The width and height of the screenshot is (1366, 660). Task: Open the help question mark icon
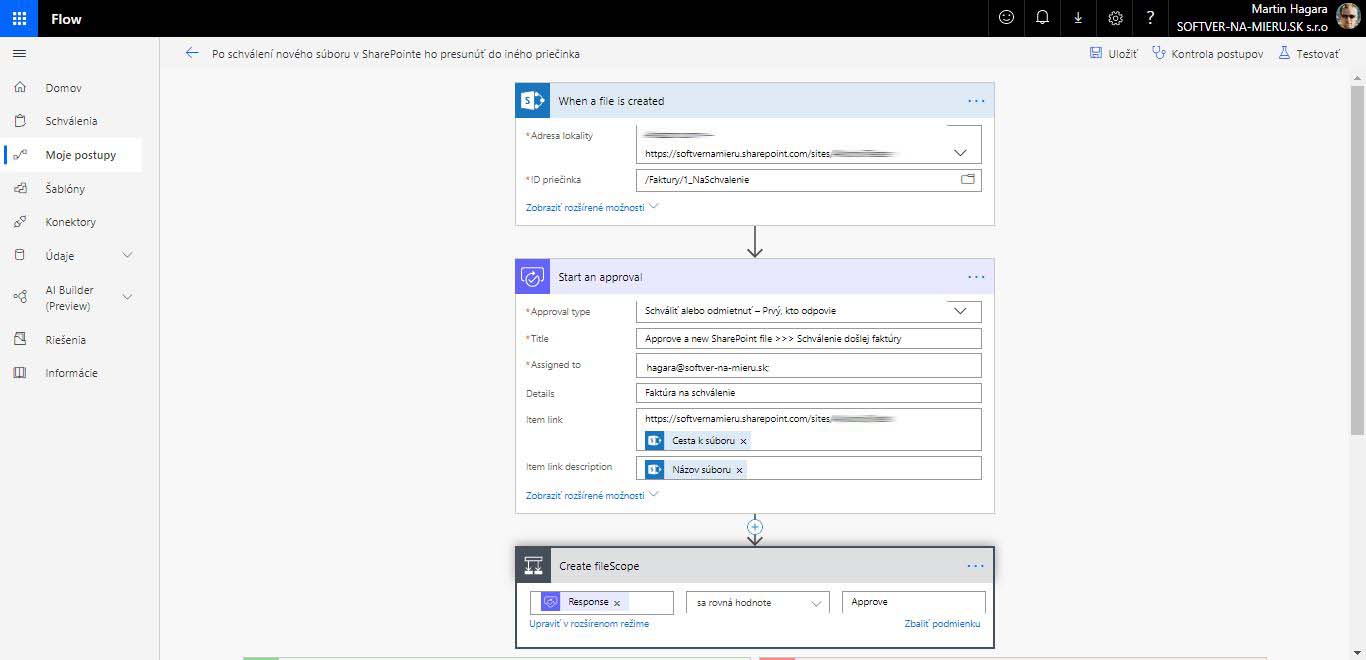[1152, 18]
